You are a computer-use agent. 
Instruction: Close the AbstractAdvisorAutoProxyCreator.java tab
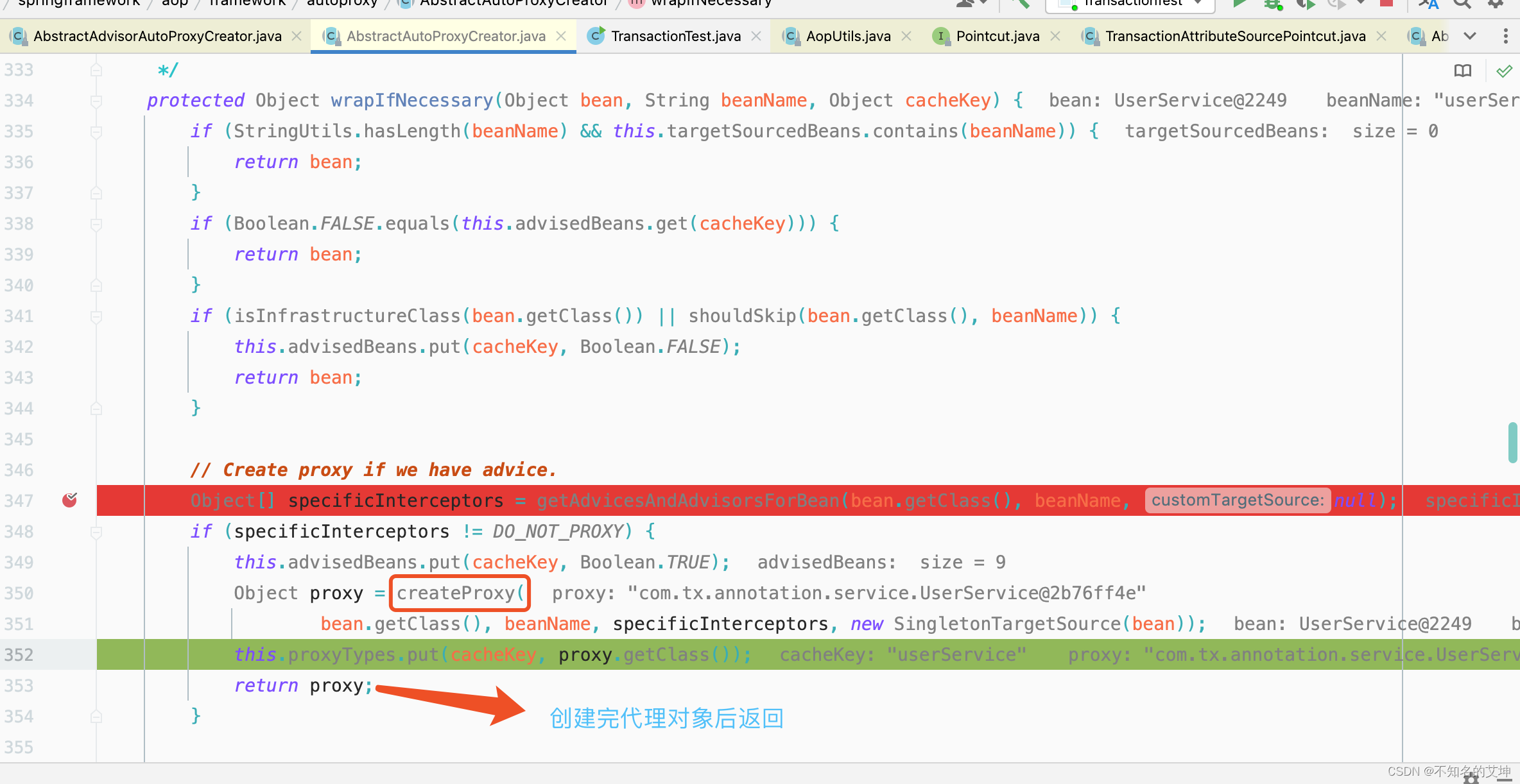tap(297, 36)
